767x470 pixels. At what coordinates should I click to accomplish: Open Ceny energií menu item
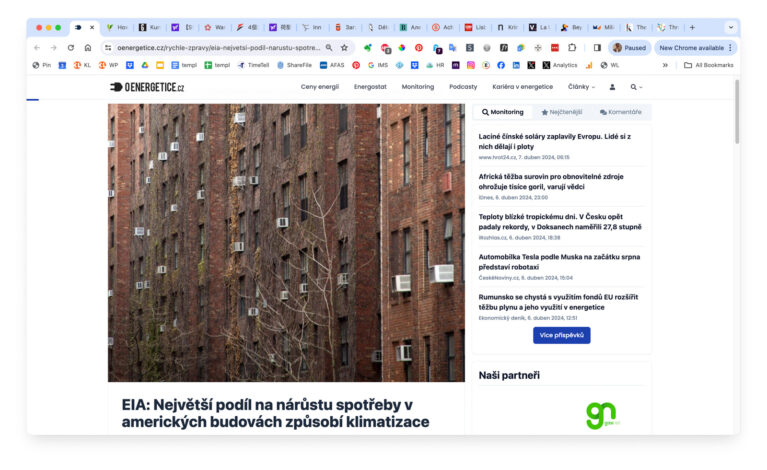coord(319,87)
